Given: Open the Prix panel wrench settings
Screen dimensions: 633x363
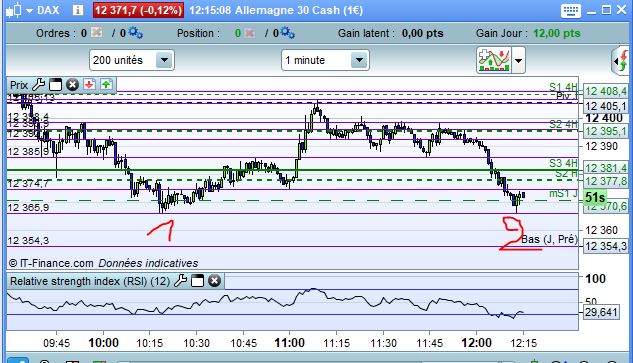Looking at the screenshot, I should 38,85.
